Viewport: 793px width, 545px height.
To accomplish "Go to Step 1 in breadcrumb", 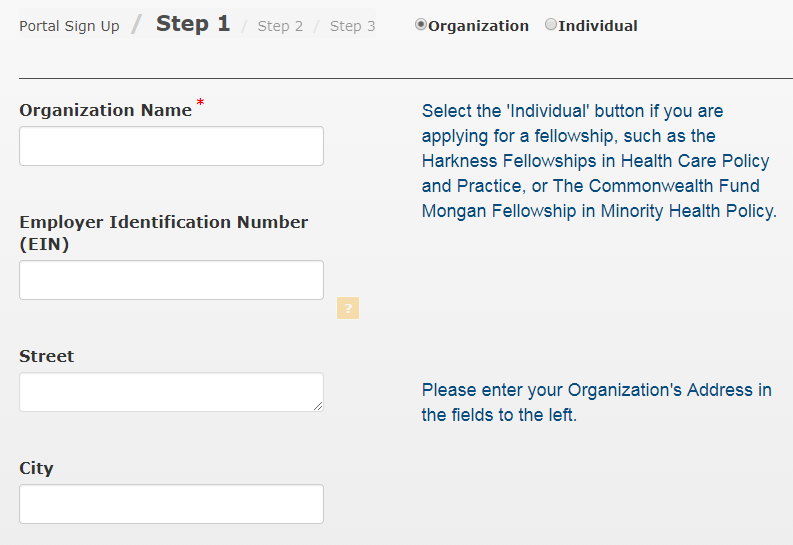I will 193,24.
